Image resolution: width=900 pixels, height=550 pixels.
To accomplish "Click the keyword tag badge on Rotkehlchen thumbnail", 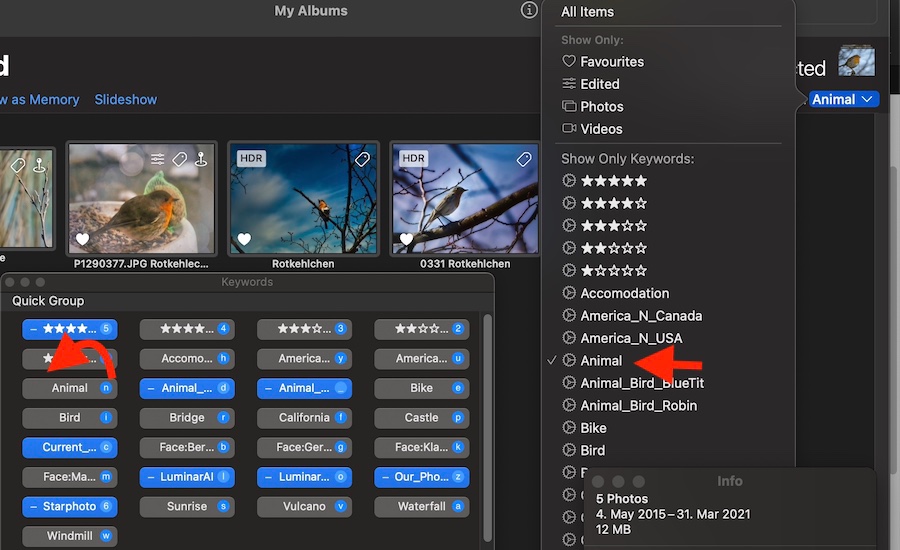I will point(362,159).
